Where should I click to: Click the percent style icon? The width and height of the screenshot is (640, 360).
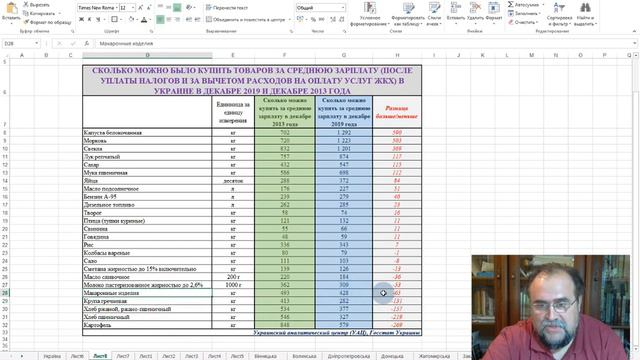[313, 19]
